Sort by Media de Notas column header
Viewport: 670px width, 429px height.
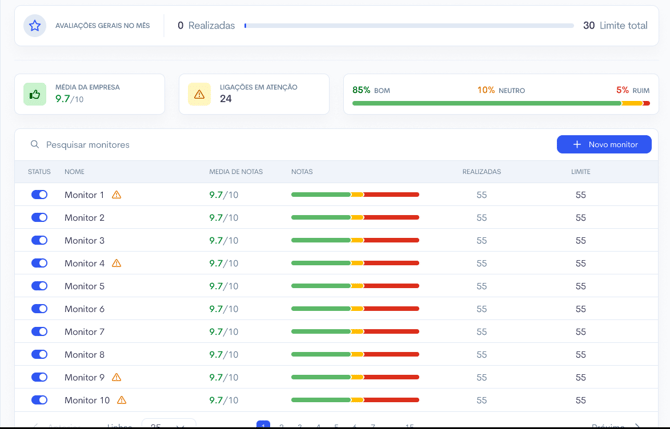tap(236, 172)
